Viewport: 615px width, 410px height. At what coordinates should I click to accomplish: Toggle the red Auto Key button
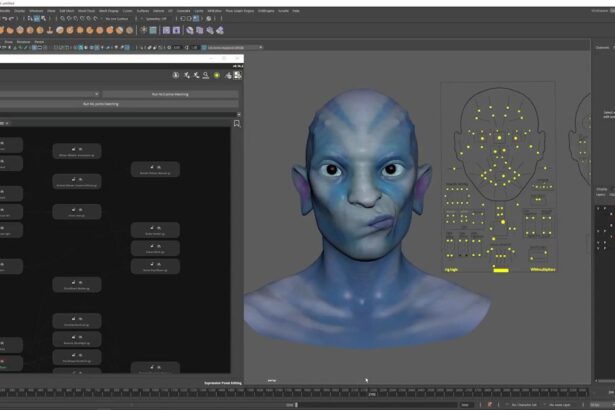click(x=489, y=405)
